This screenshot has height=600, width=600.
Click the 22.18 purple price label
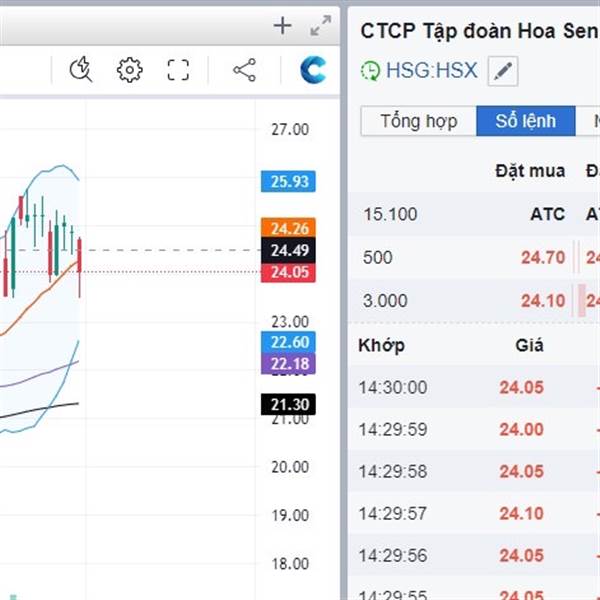point(288,364)
